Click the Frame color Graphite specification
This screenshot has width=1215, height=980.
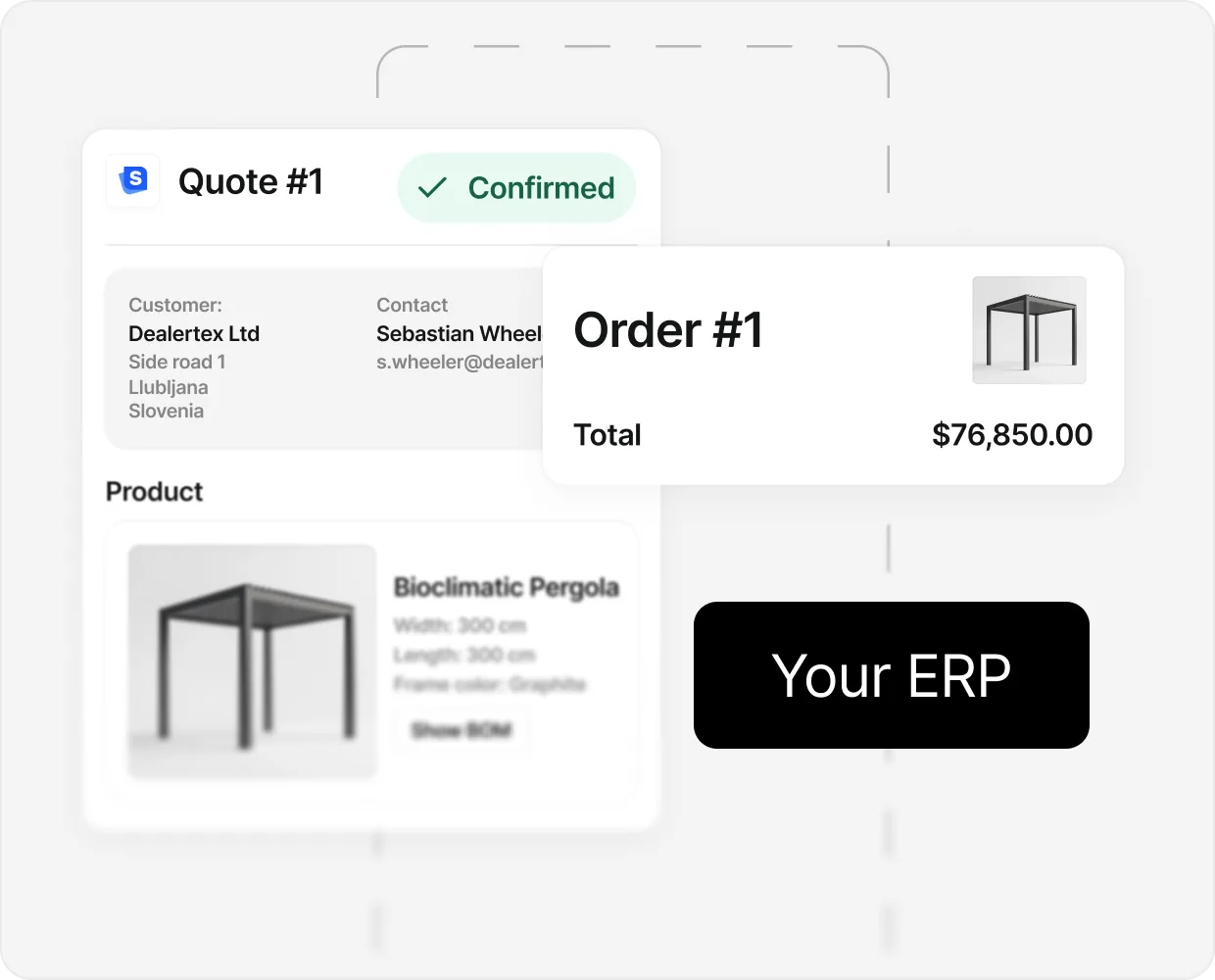[490, 684]
